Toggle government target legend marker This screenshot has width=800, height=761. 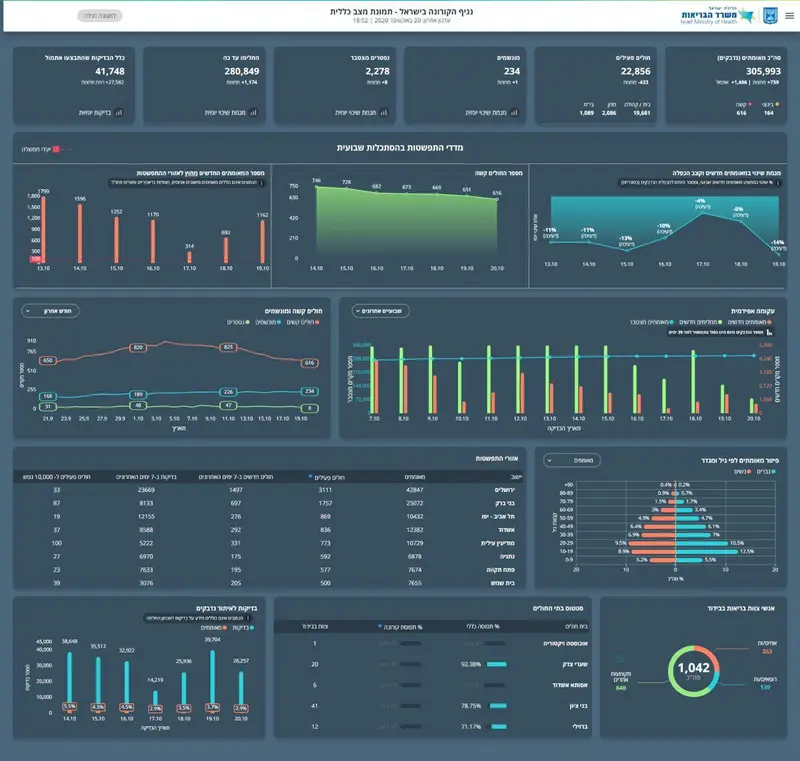pos(56,149)
